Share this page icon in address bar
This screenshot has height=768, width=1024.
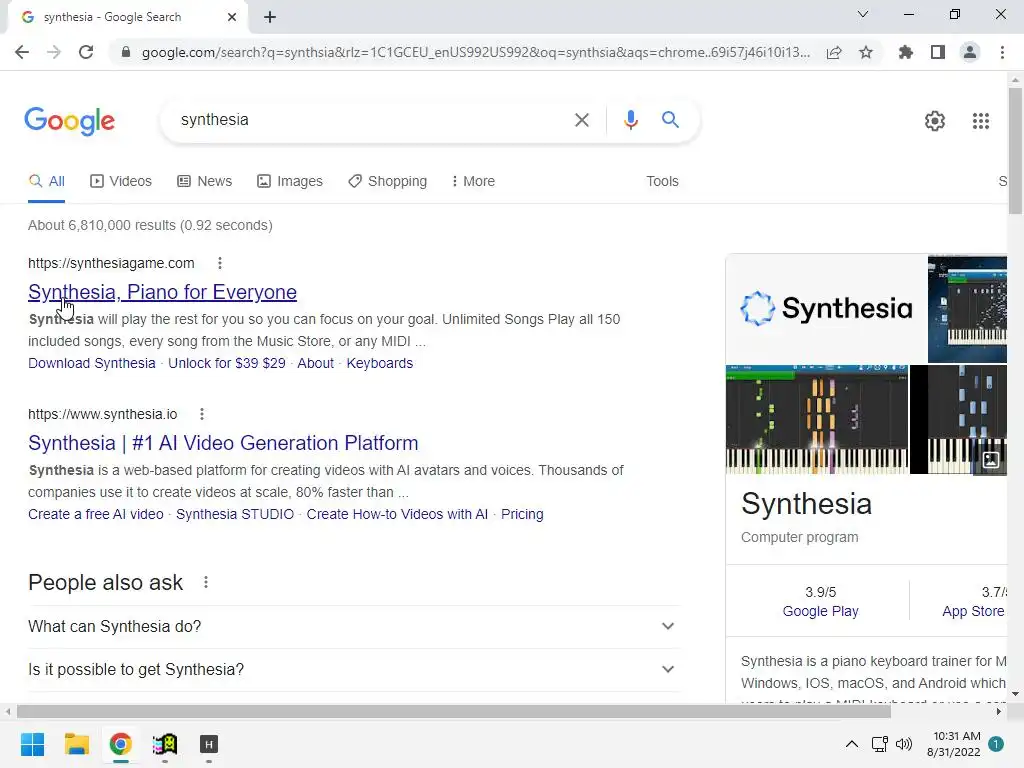834,52
